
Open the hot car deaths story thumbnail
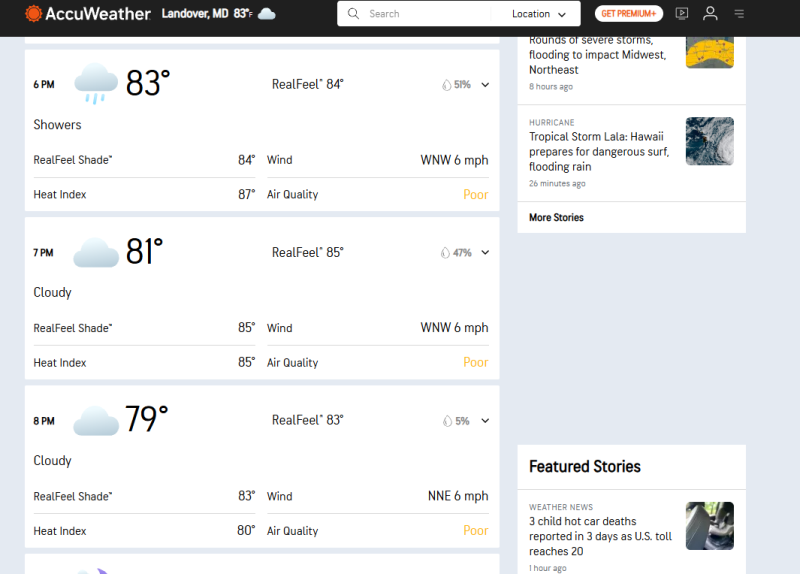pyautogui.click(x=710, y=526)
